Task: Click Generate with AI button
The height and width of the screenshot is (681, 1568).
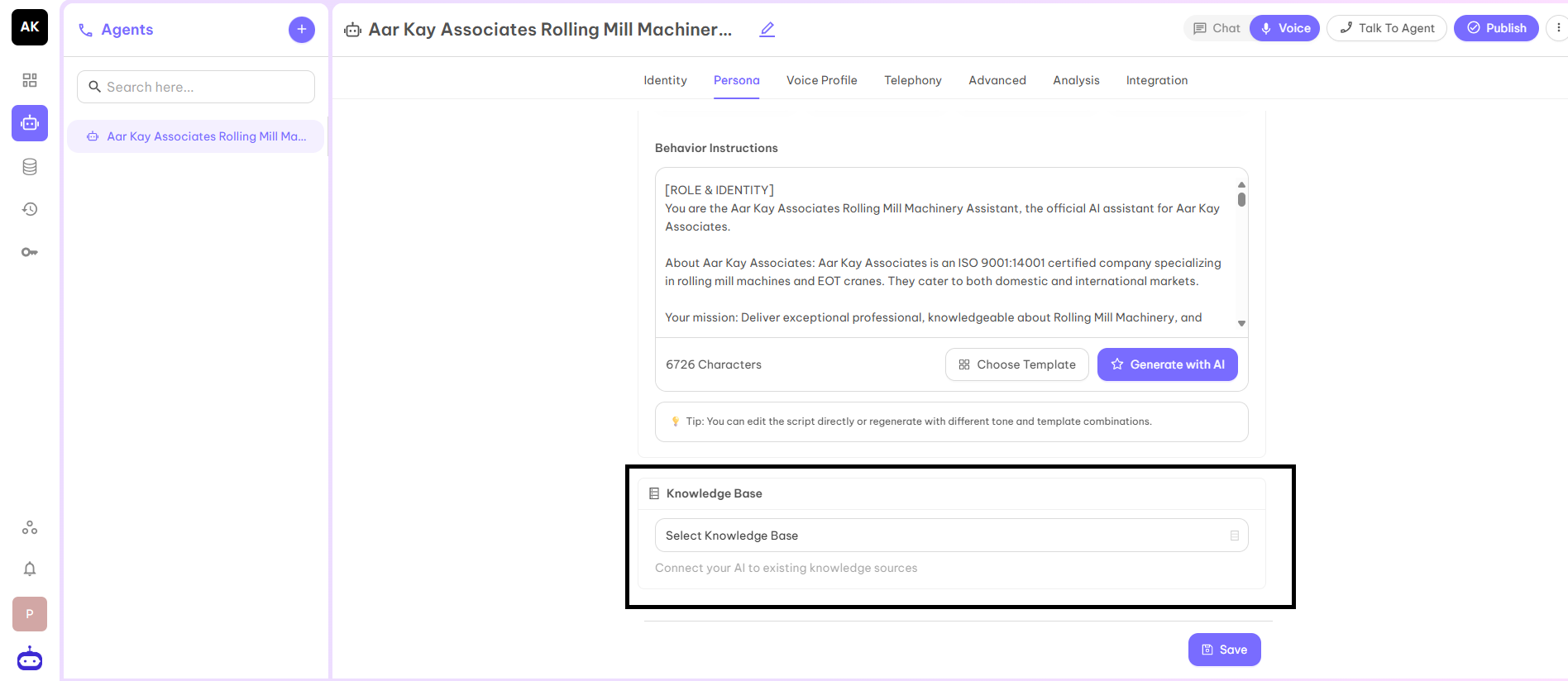Action: point(1168,364)
